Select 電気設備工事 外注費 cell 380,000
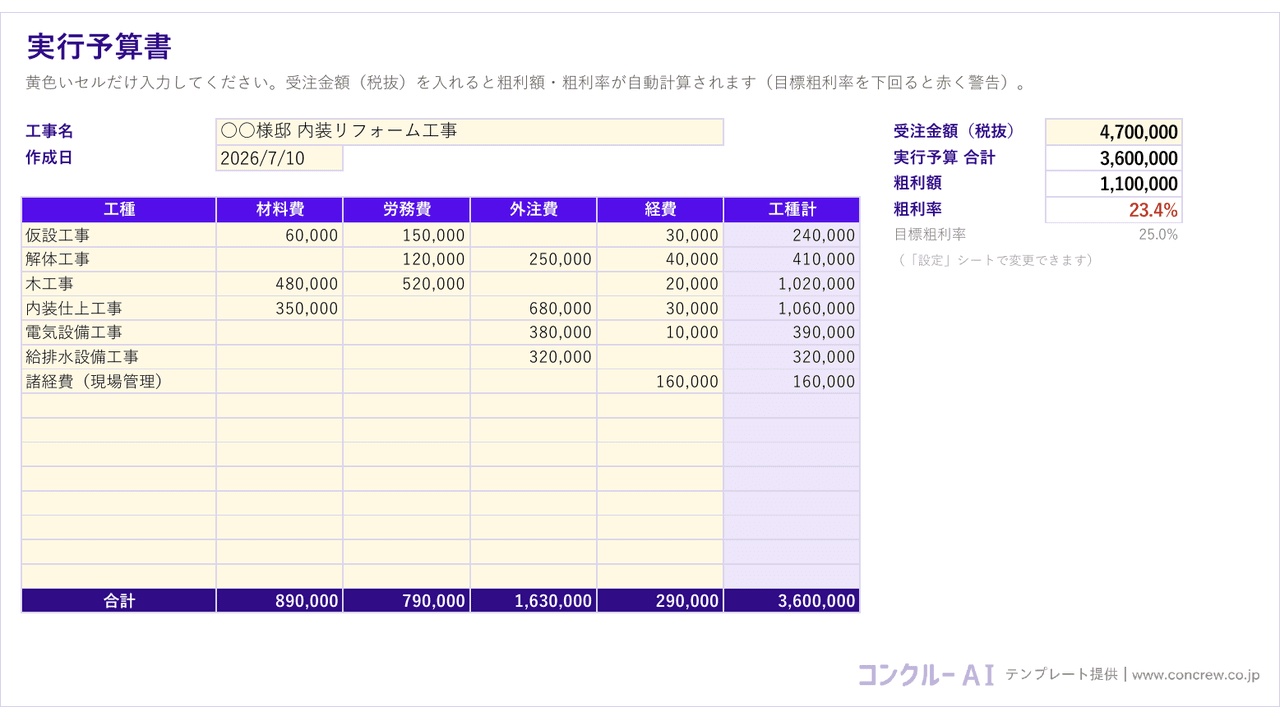The image size is (1280, 720). [534, 332]
